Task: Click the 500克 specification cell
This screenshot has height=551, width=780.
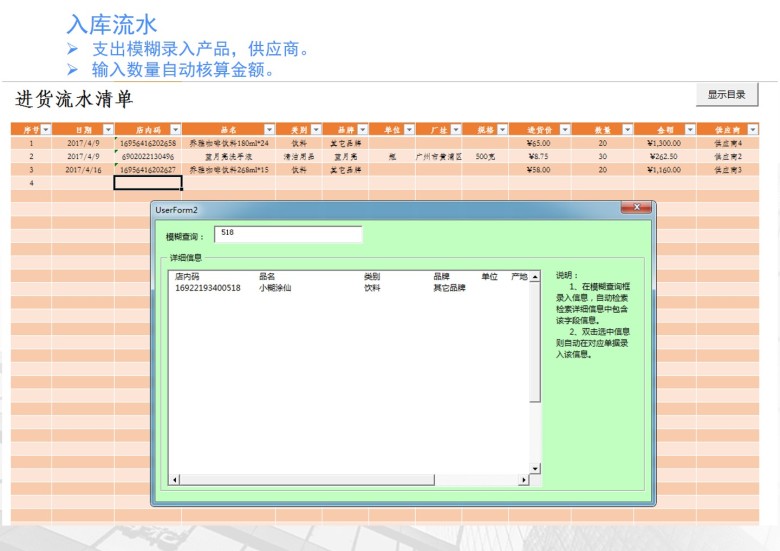Action: pyautogui.click(x=485, y=157)
